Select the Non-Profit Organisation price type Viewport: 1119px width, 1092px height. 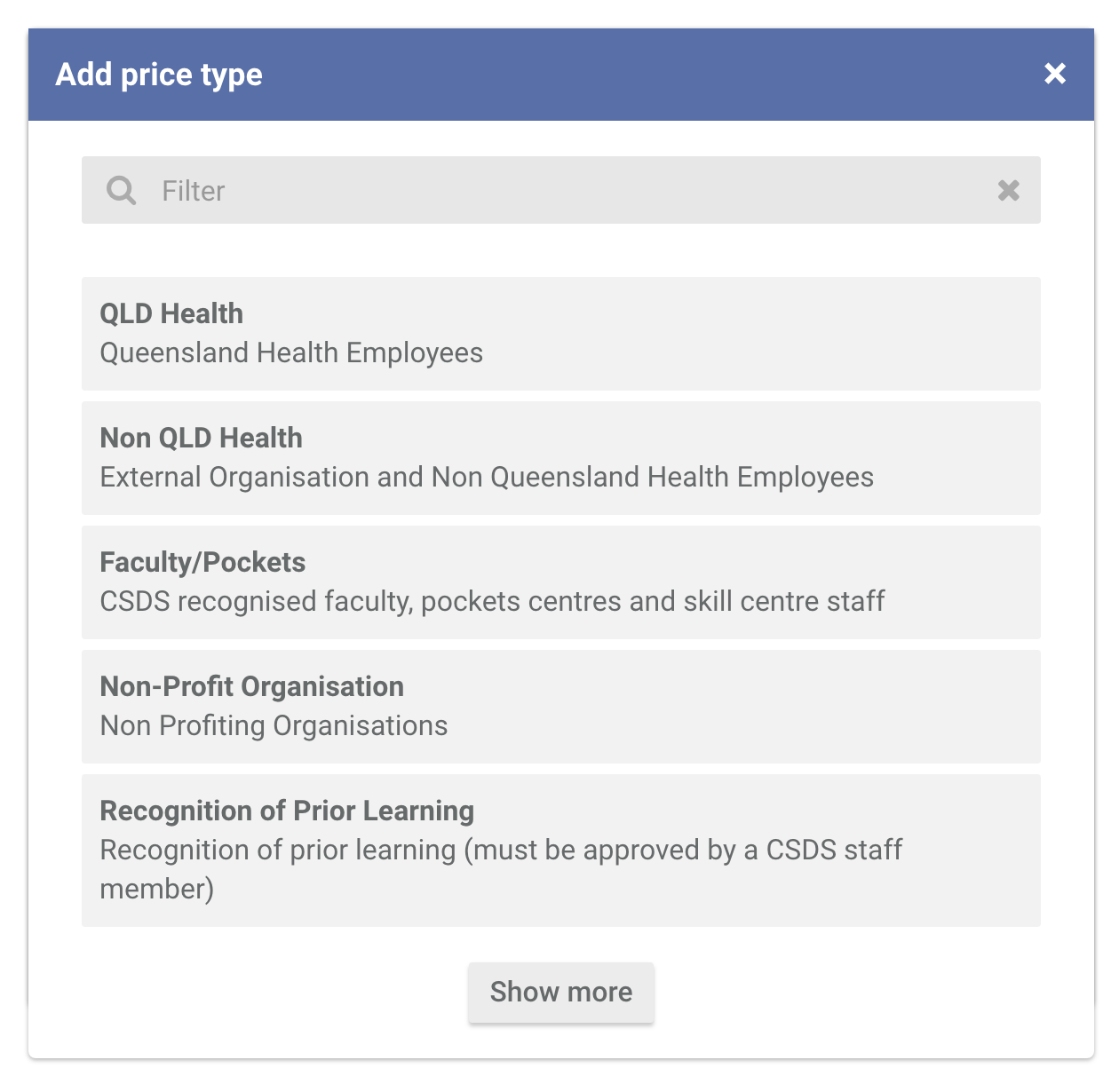(561, 707)
